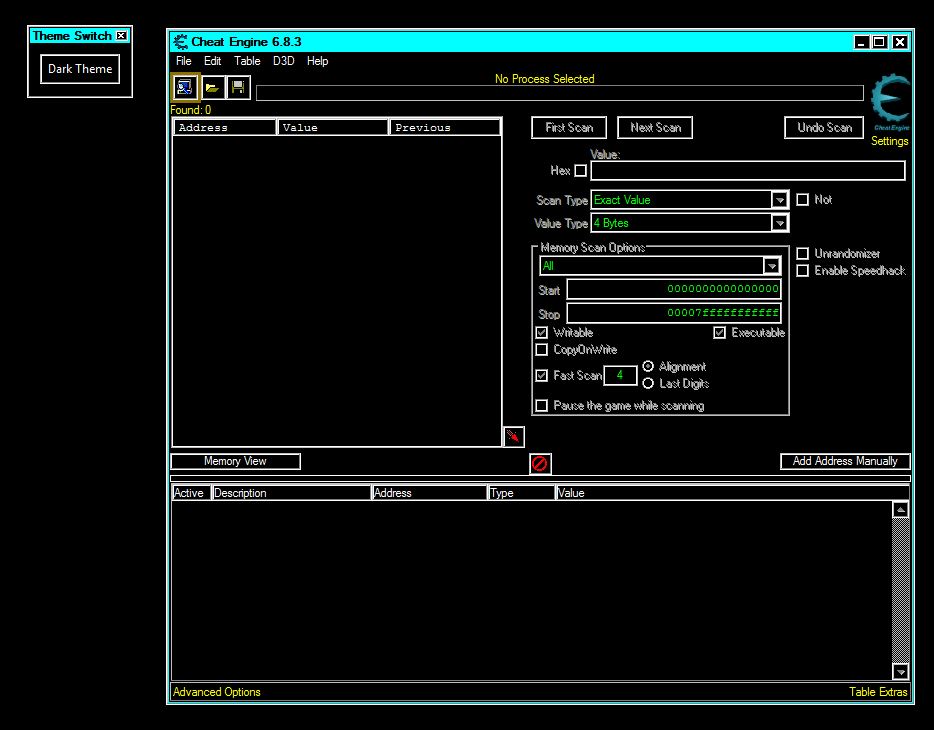934x730 pixels.
Task: Select the Alignment radio button
Action: 648,366
